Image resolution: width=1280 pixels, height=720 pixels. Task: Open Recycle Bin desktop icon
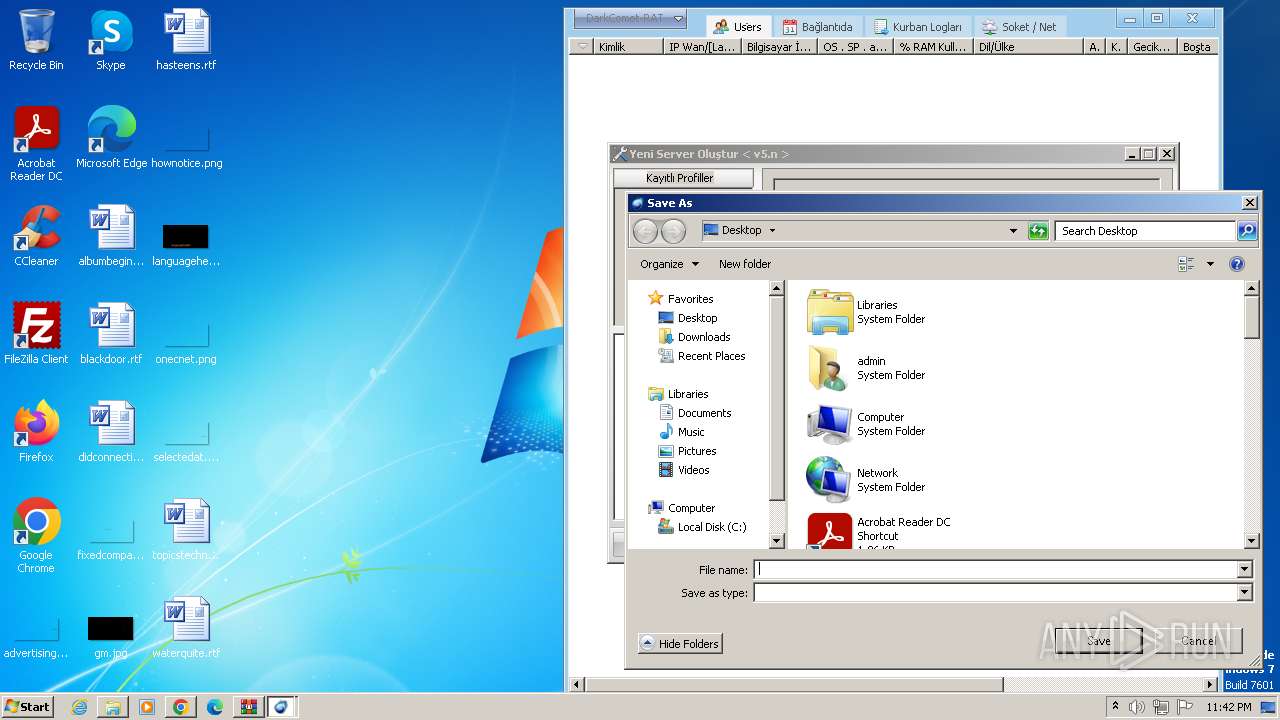(36, 40)
